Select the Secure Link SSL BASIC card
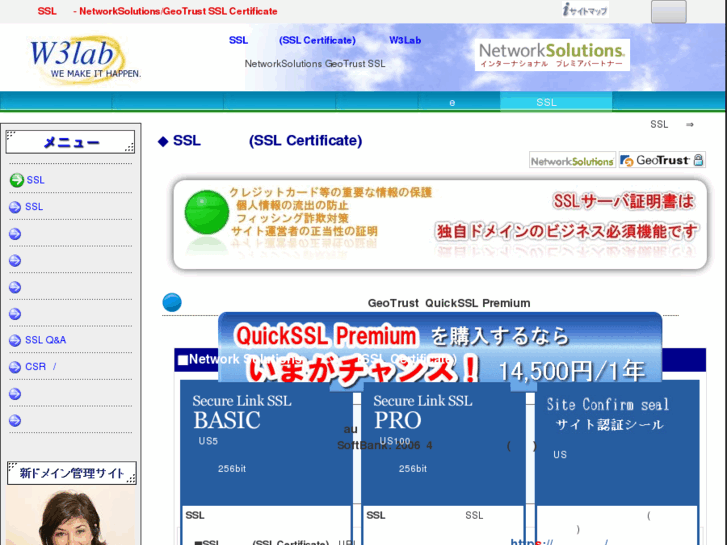This screenshot has width=727, height=545. coord(266,443)
